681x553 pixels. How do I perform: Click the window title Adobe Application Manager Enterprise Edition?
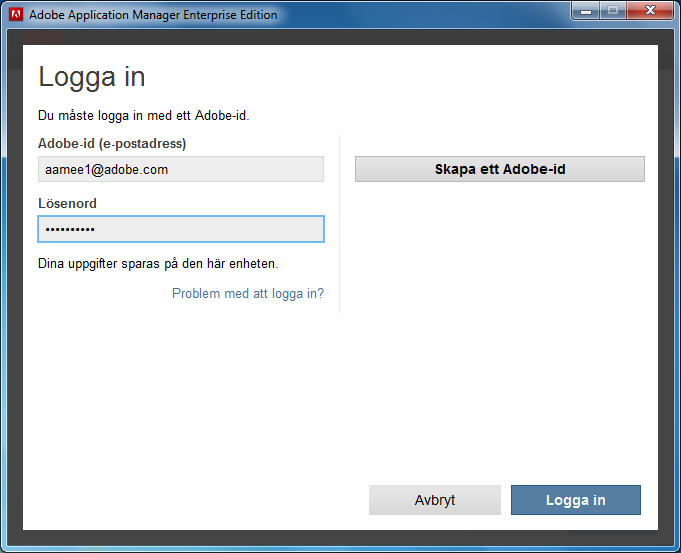tap(153, 15)
